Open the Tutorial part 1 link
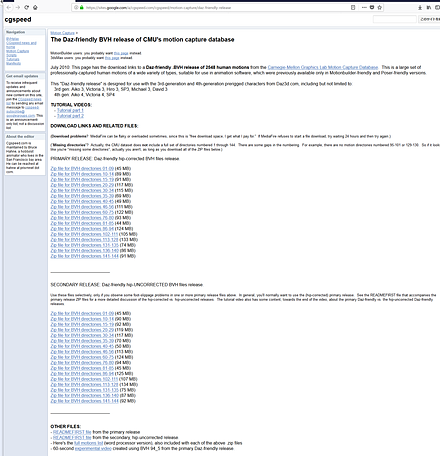 [70, 110]
